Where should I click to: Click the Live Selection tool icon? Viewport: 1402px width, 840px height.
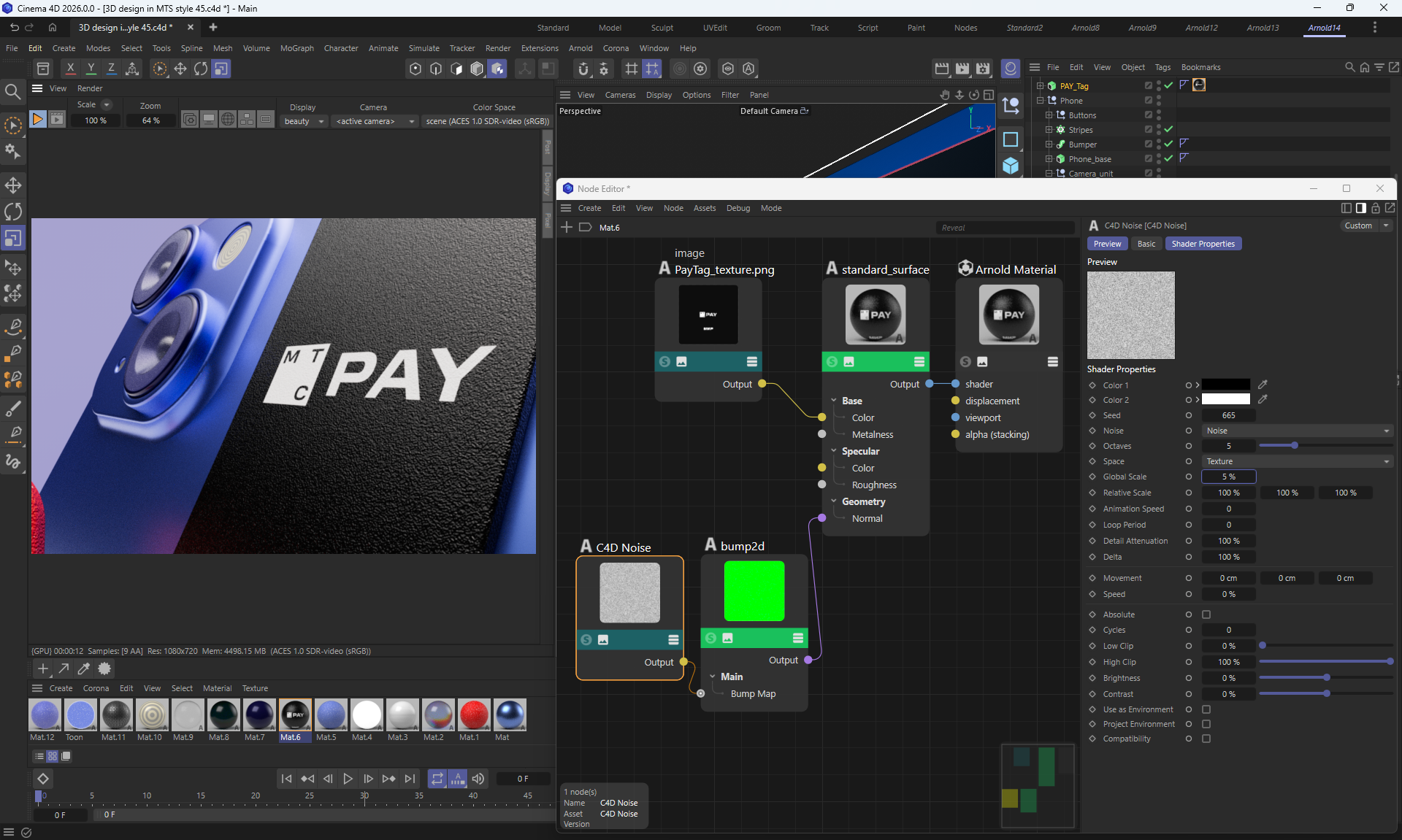click(13, 126)
